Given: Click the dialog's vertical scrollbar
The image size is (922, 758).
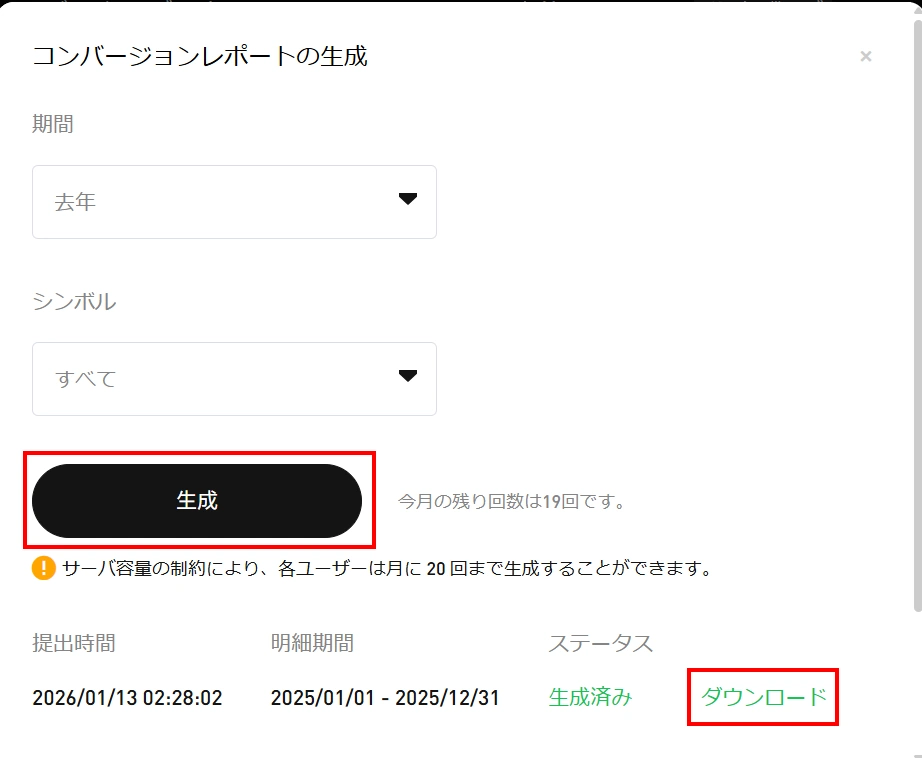Looking at the screenshot, I should (x=917, y=315).
